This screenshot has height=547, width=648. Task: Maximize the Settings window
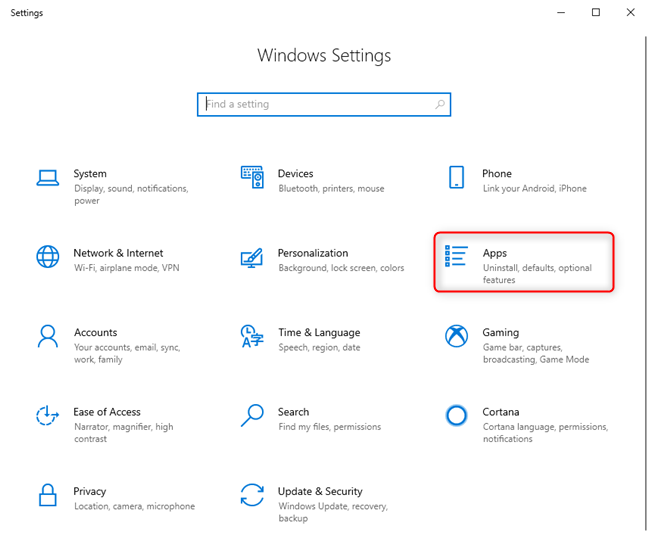click(x=596, y=12)
